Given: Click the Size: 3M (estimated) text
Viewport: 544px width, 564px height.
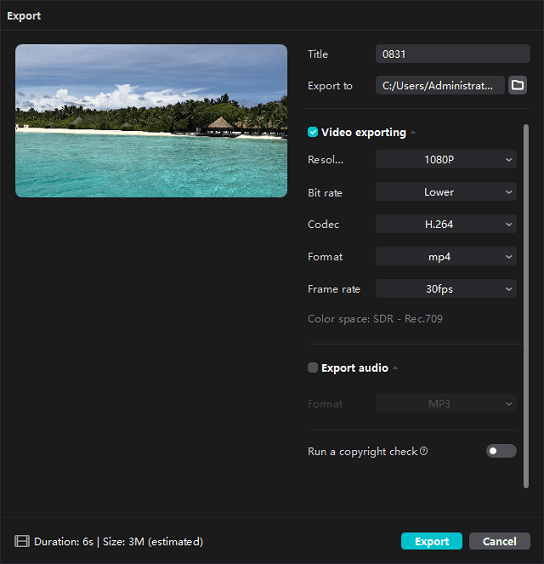Looking at the screenshot, I should 153,541.
